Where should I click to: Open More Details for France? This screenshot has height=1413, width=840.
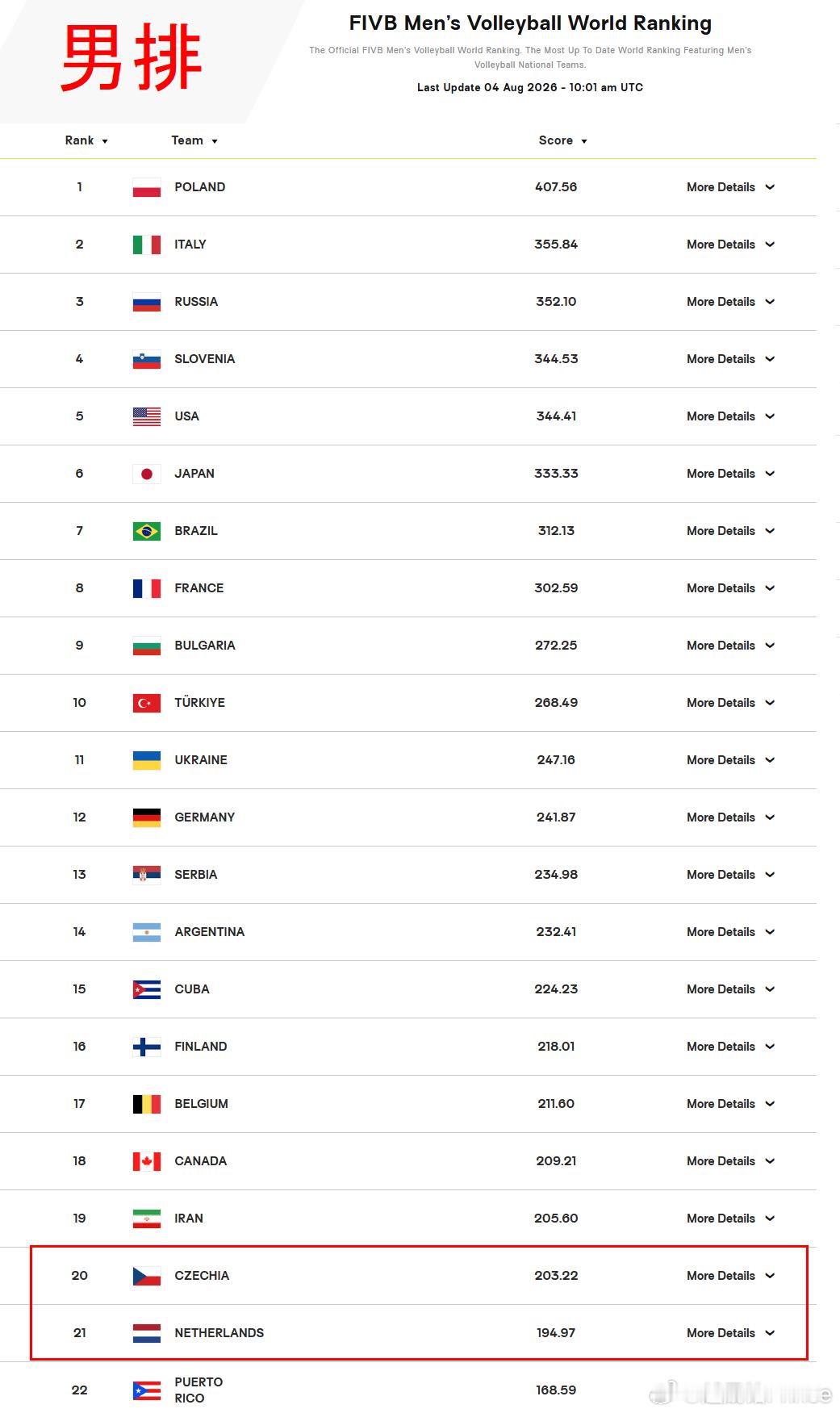pyautogui.click(x=730, y=588)
